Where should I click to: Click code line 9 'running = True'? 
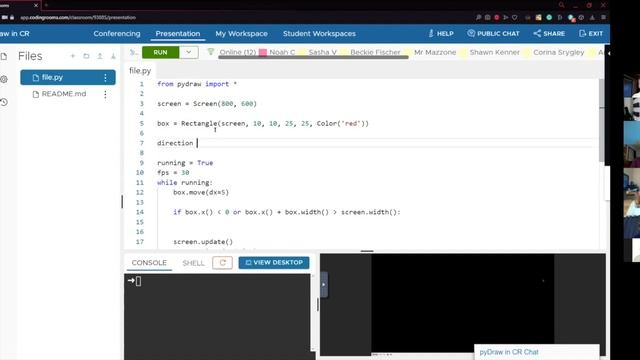[185, 162]
